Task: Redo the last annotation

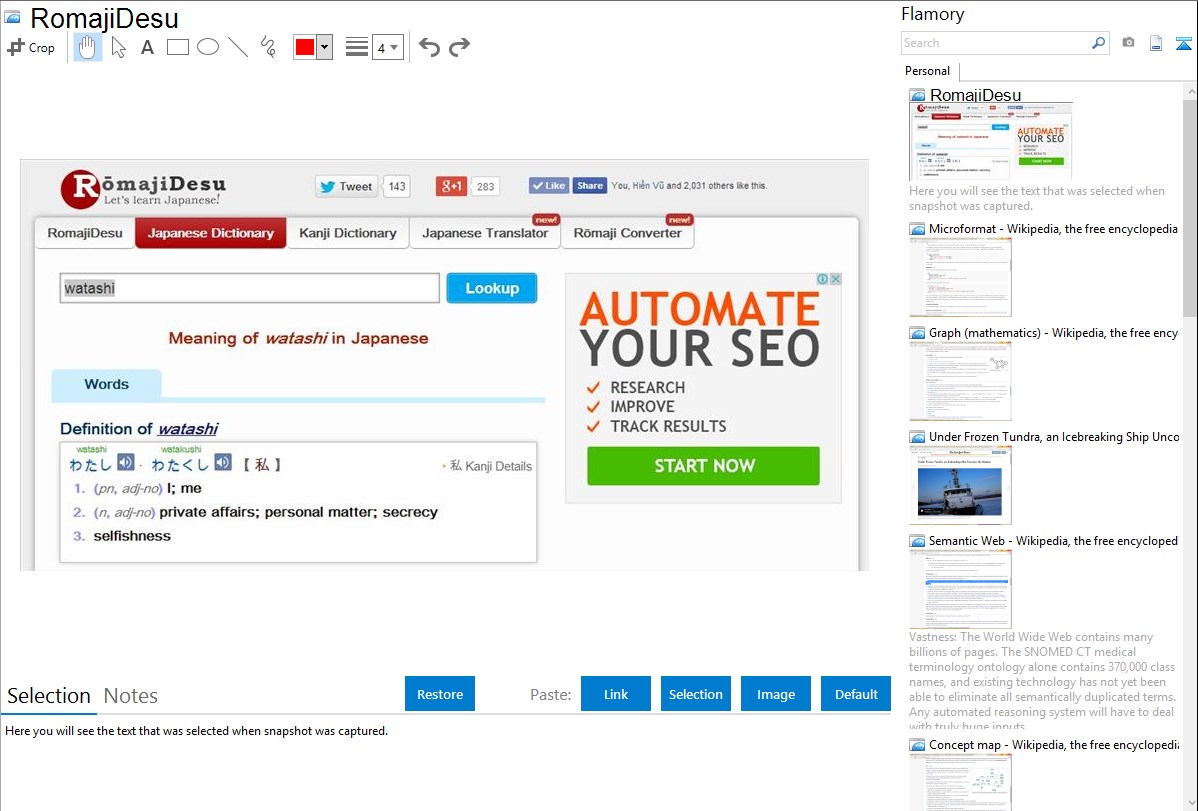Action: (x=459, y=47)
